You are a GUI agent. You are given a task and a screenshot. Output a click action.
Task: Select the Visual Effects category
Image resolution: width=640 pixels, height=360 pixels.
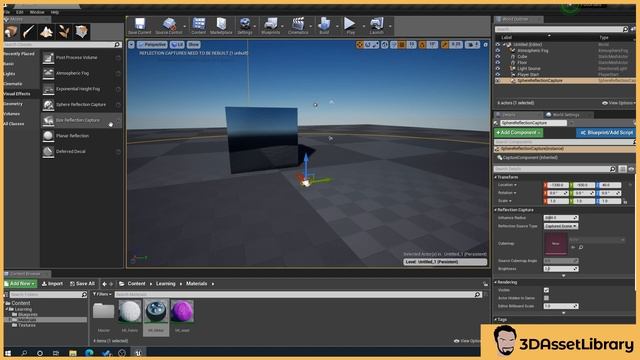tap(17, 94)
